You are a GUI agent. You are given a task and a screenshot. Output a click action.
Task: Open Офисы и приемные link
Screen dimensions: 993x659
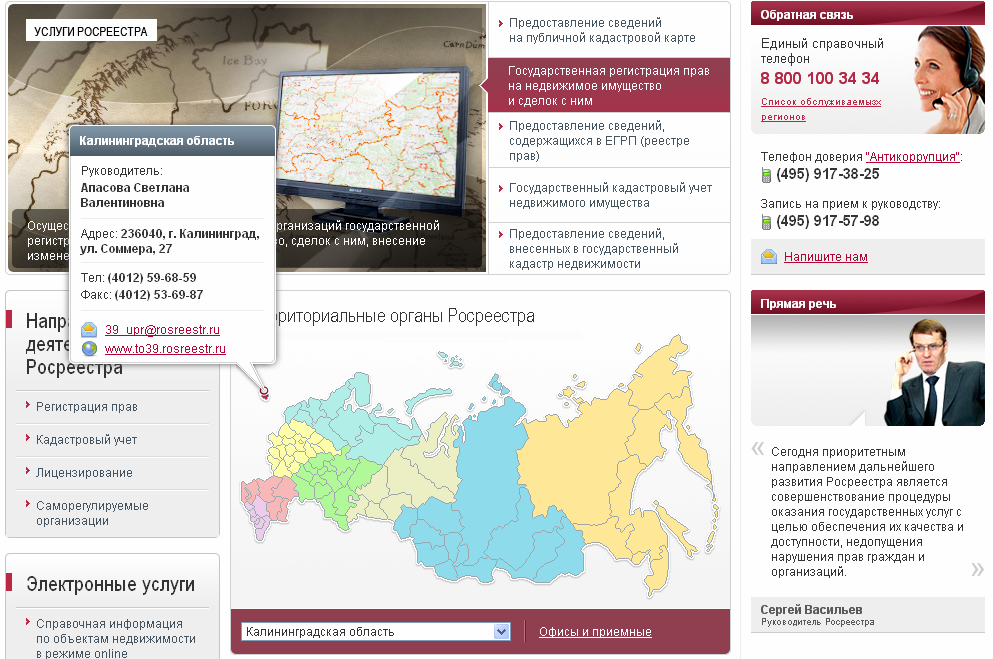[595, 632]
